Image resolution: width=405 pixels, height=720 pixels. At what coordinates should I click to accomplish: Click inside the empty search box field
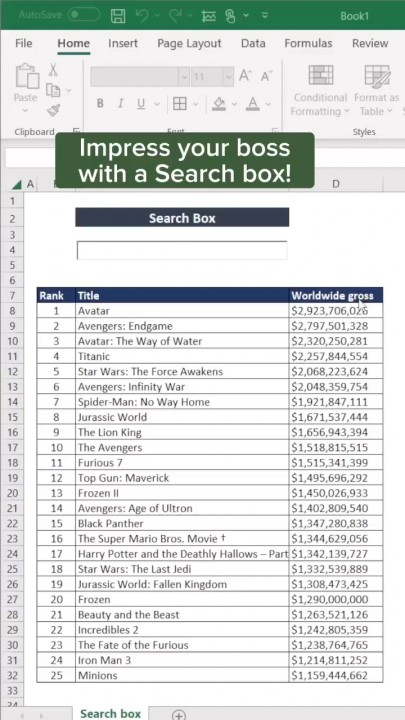[x=182, y=250]
